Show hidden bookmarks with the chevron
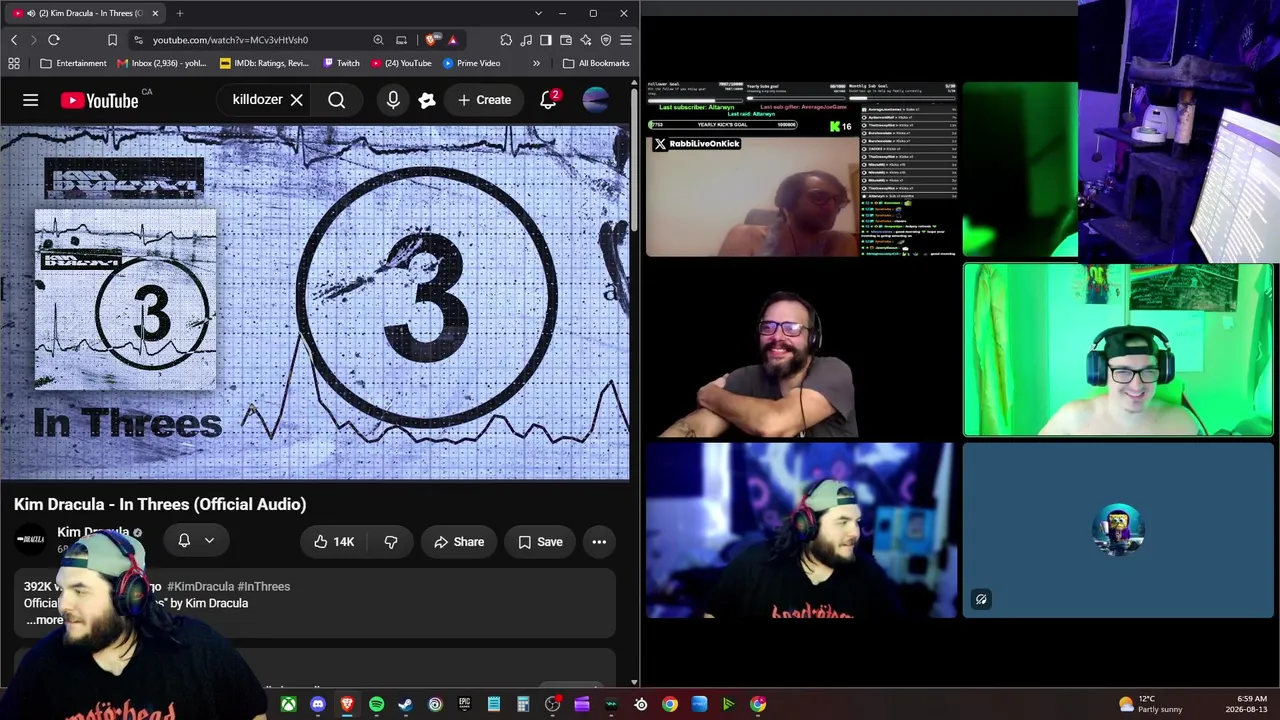Screen dimensions: 1280x720 tap(536, 63)
